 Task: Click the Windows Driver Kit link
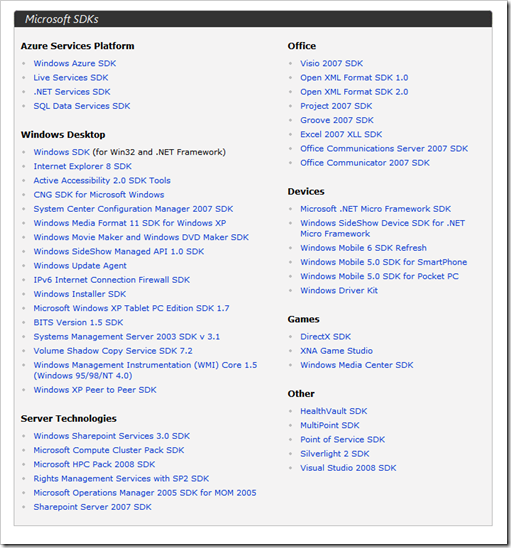339,290
